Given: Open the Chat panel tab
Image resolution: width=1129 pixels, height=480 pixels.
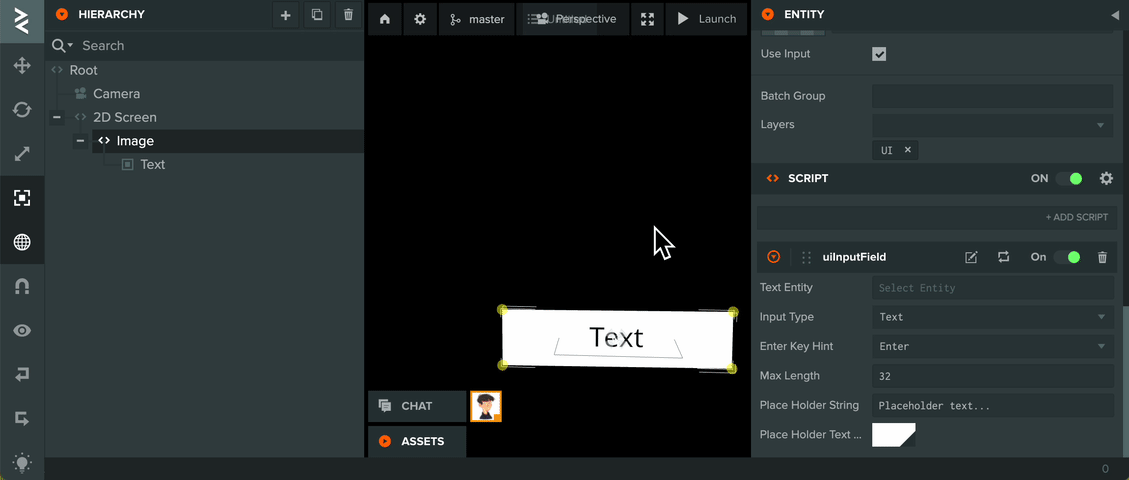Looking at the screenshot, I should click(417, 406).
